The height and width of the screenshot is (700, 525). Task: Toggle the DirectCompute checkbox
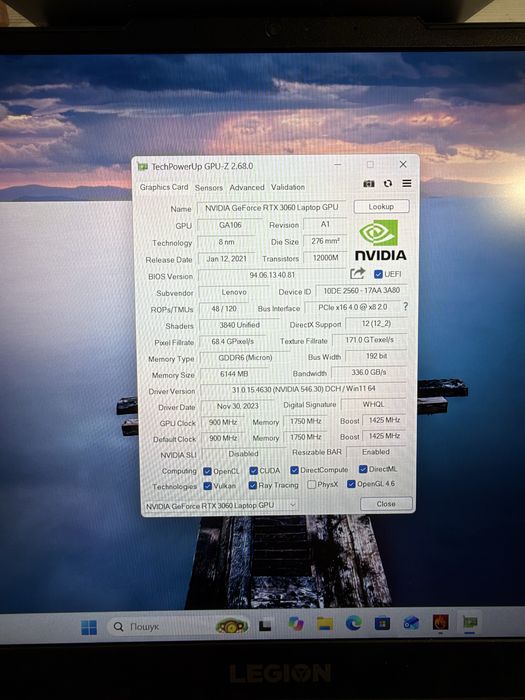[x=294, y=470]
